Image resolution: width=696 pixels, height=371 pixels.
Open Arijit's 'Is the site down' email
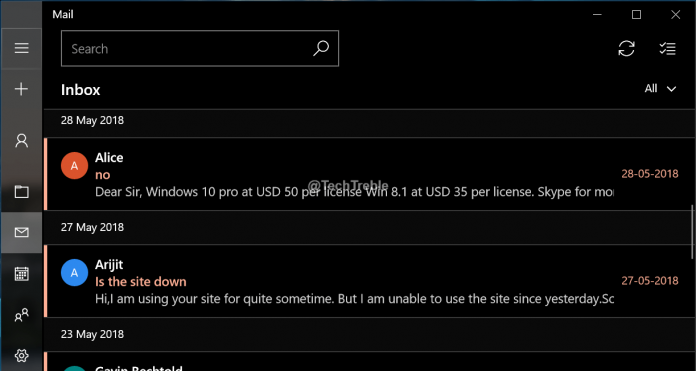tap(369, 281)
